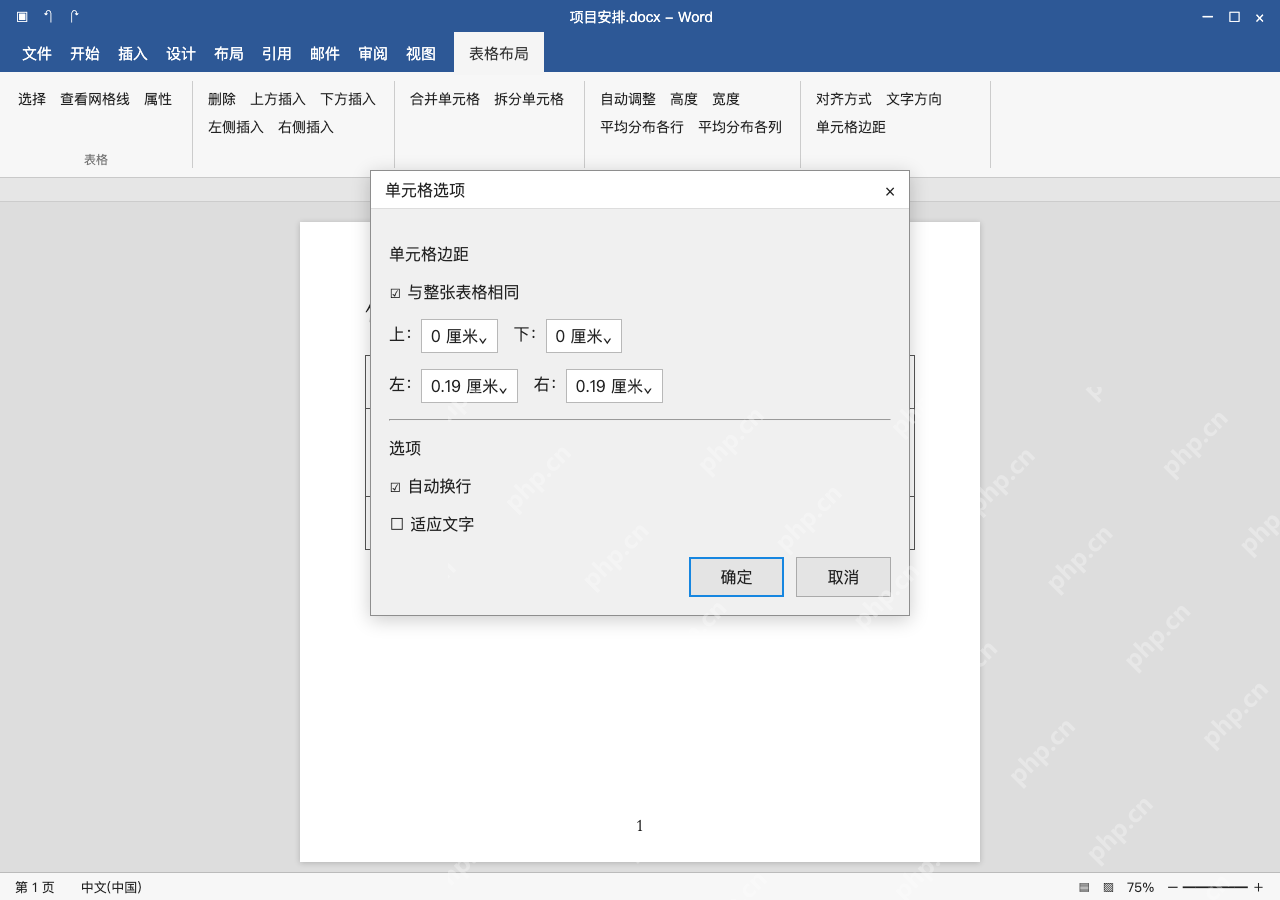Uncheck 与整张表格相同 checkbox

[x=395, y=293]
